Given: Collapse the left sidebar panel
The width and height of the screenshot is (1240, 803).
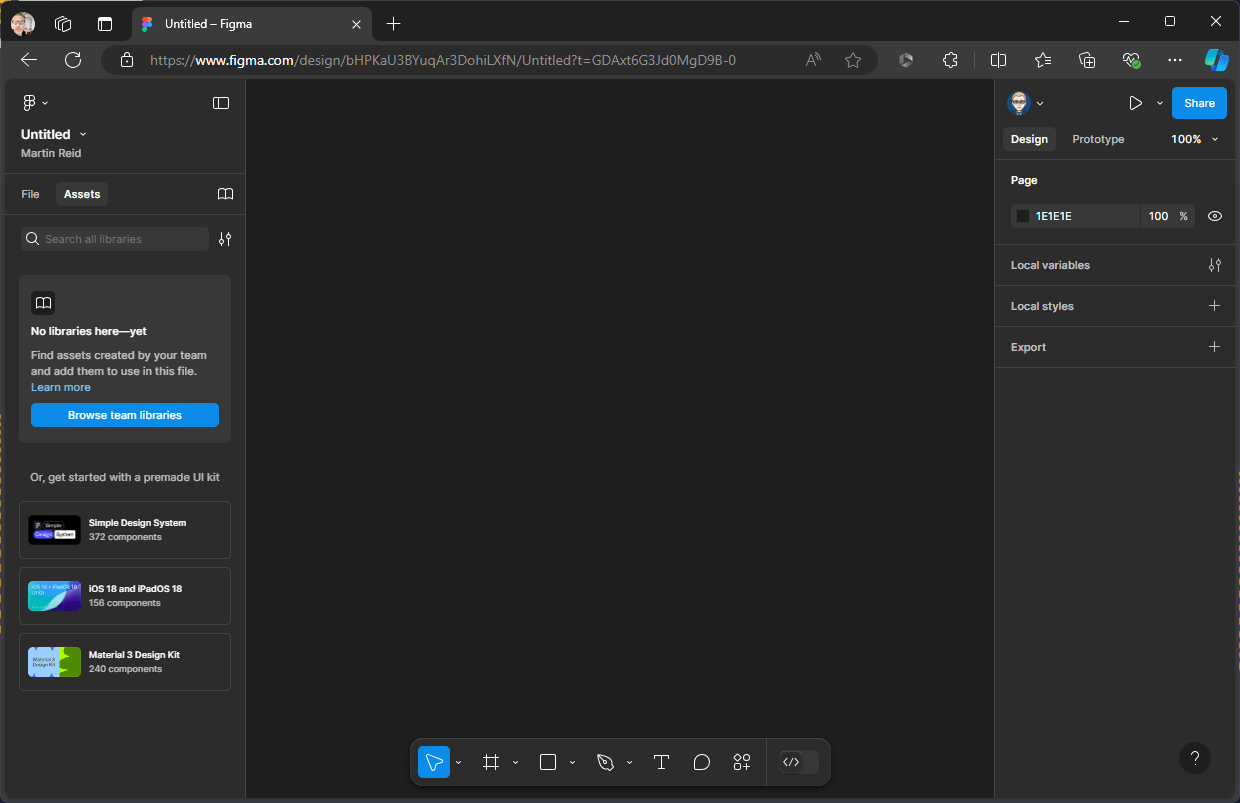Looking at the screenshot, I should 220,102.
